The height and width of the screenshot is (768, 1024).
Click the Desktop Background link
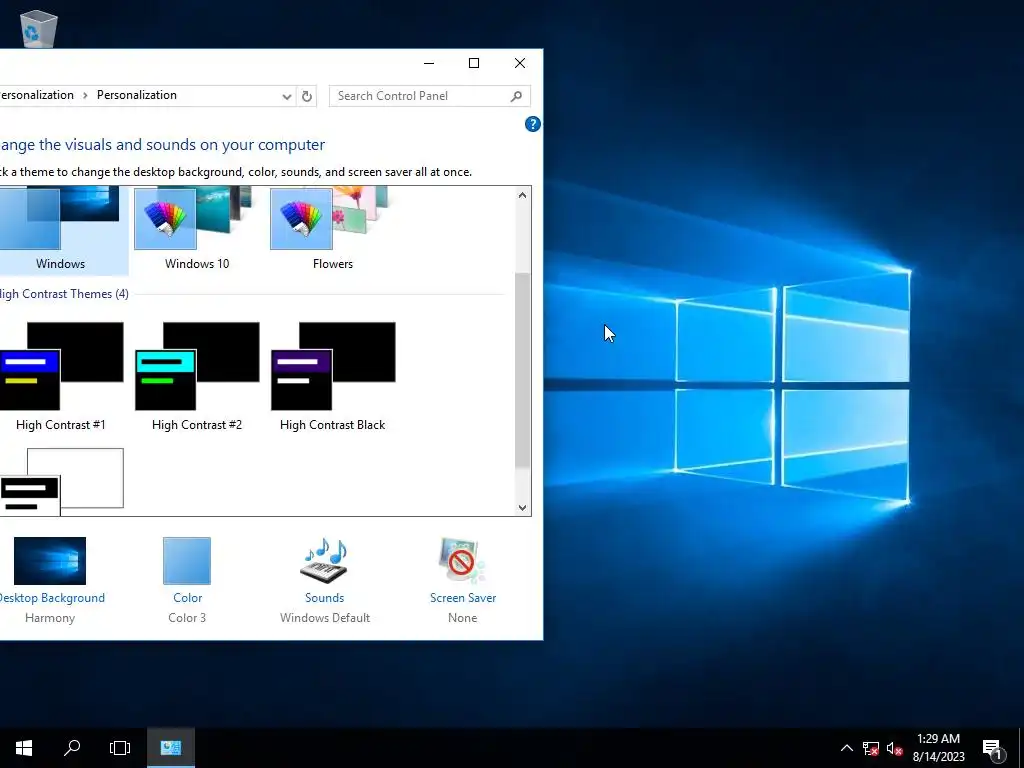point(51,598)
